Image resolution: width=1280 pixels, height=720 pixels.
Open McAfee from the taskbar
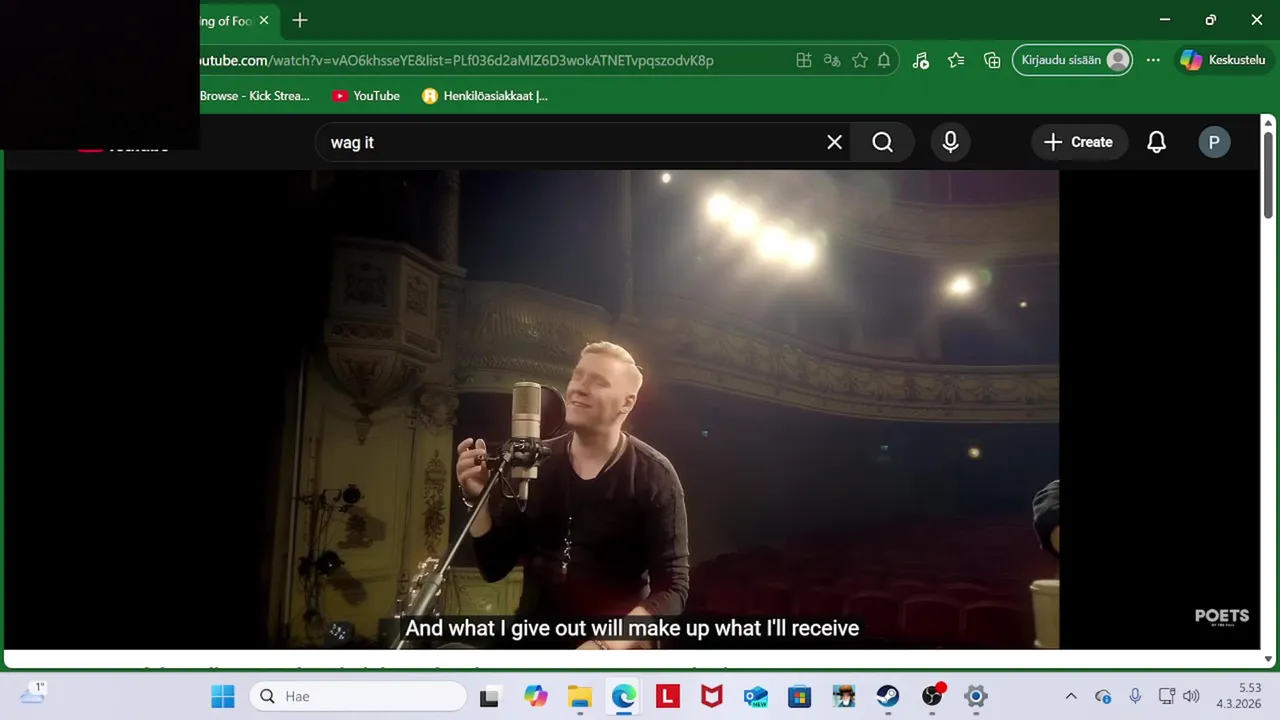point(712,696)
